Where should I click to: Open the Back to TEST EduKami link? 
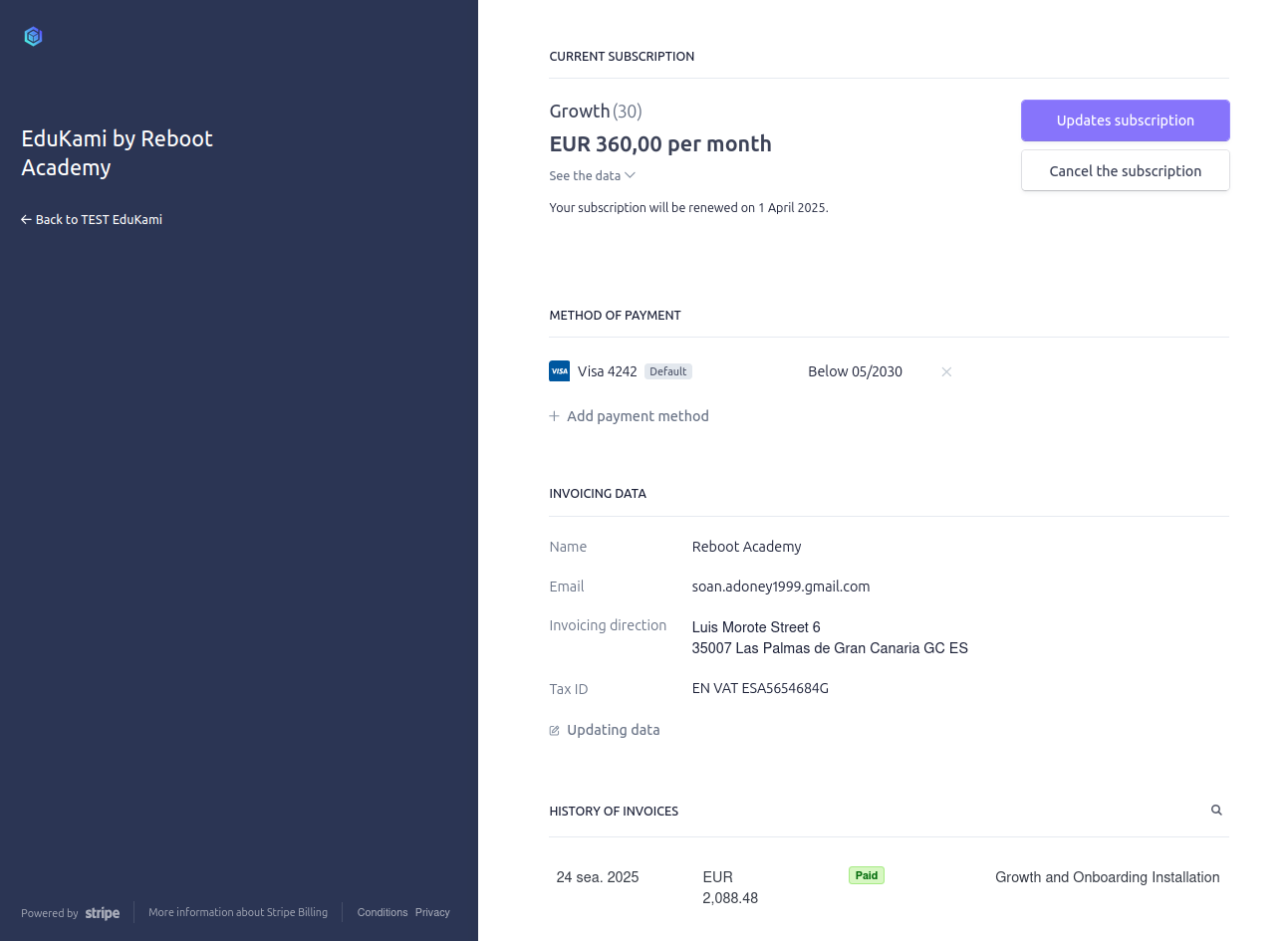[99, 220]
